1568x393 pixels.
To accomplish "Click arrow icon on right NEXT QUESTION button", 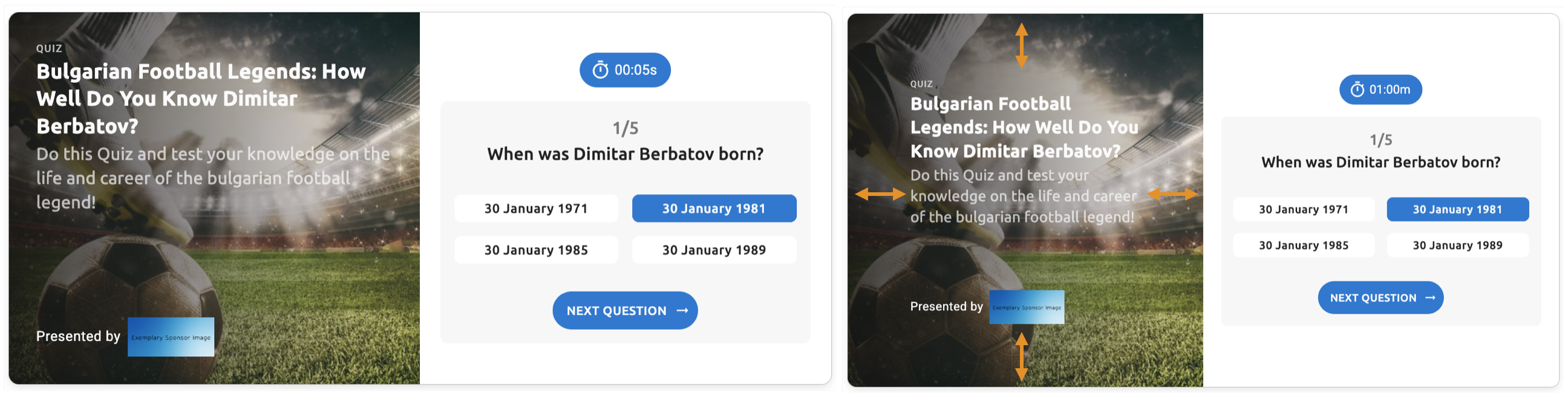I will [x=1430, y=298].
